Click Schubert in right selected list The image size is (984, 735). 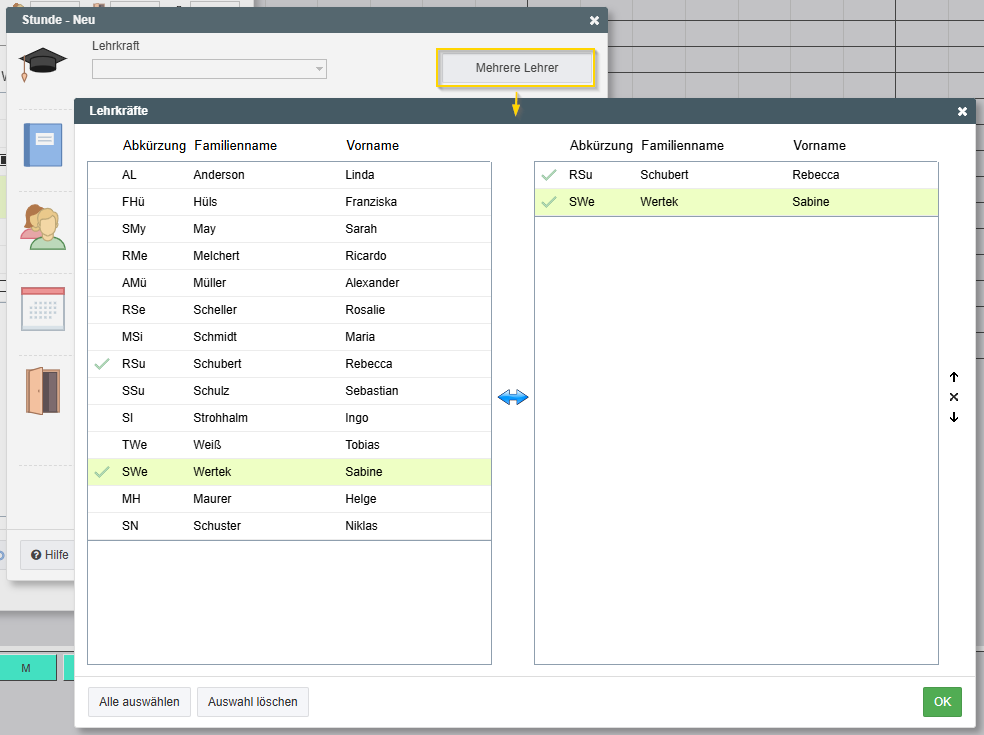(664, 175)
